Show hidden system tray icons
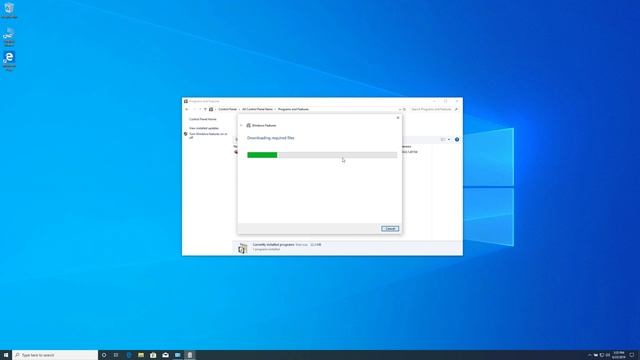Image resolution: width=640 pixels, height=360 pixels. tap(589, 355)
